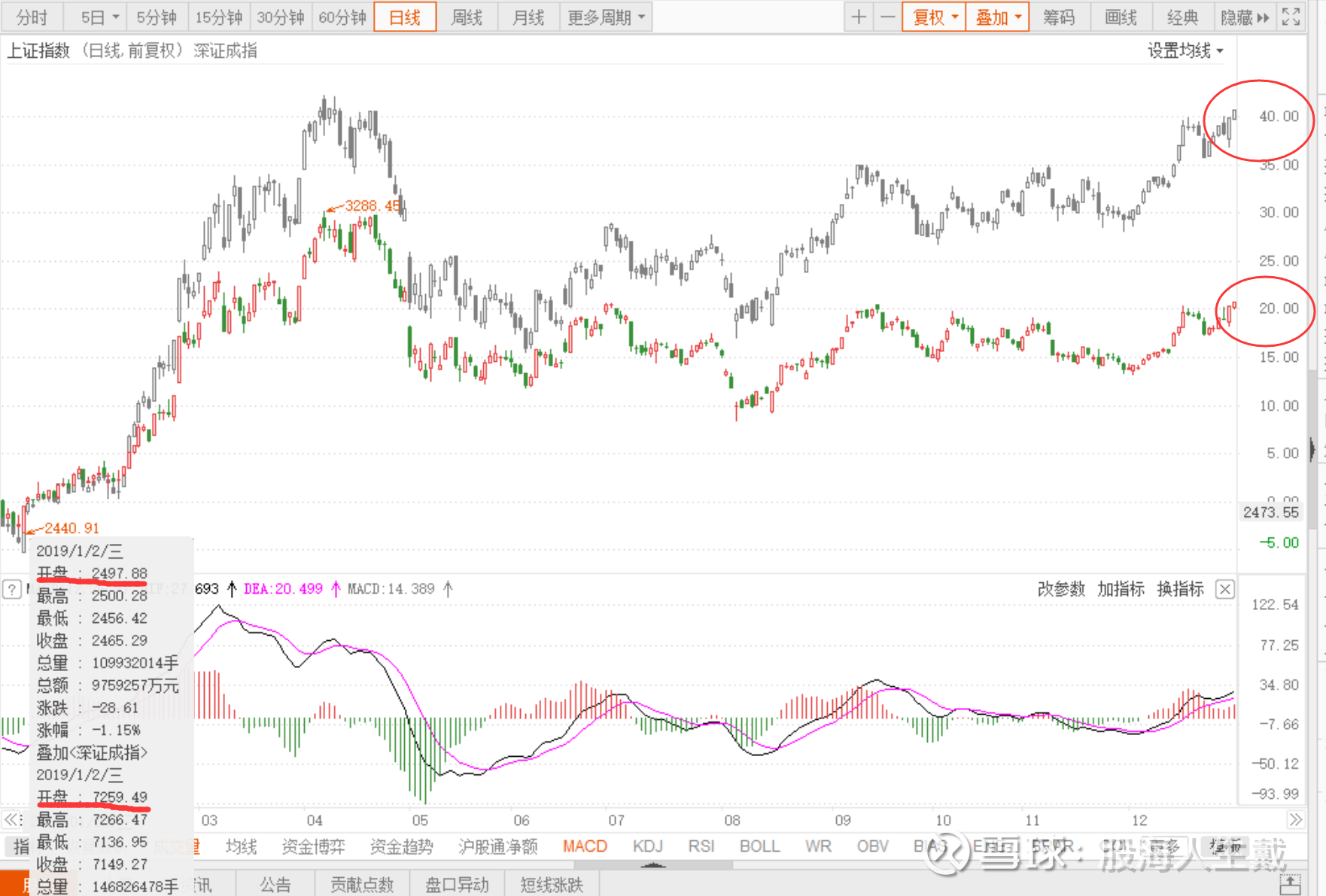This screenshot has height=896, width=1326.
Task: Switch to 周线 weekly period
Action: pos(467,17)
